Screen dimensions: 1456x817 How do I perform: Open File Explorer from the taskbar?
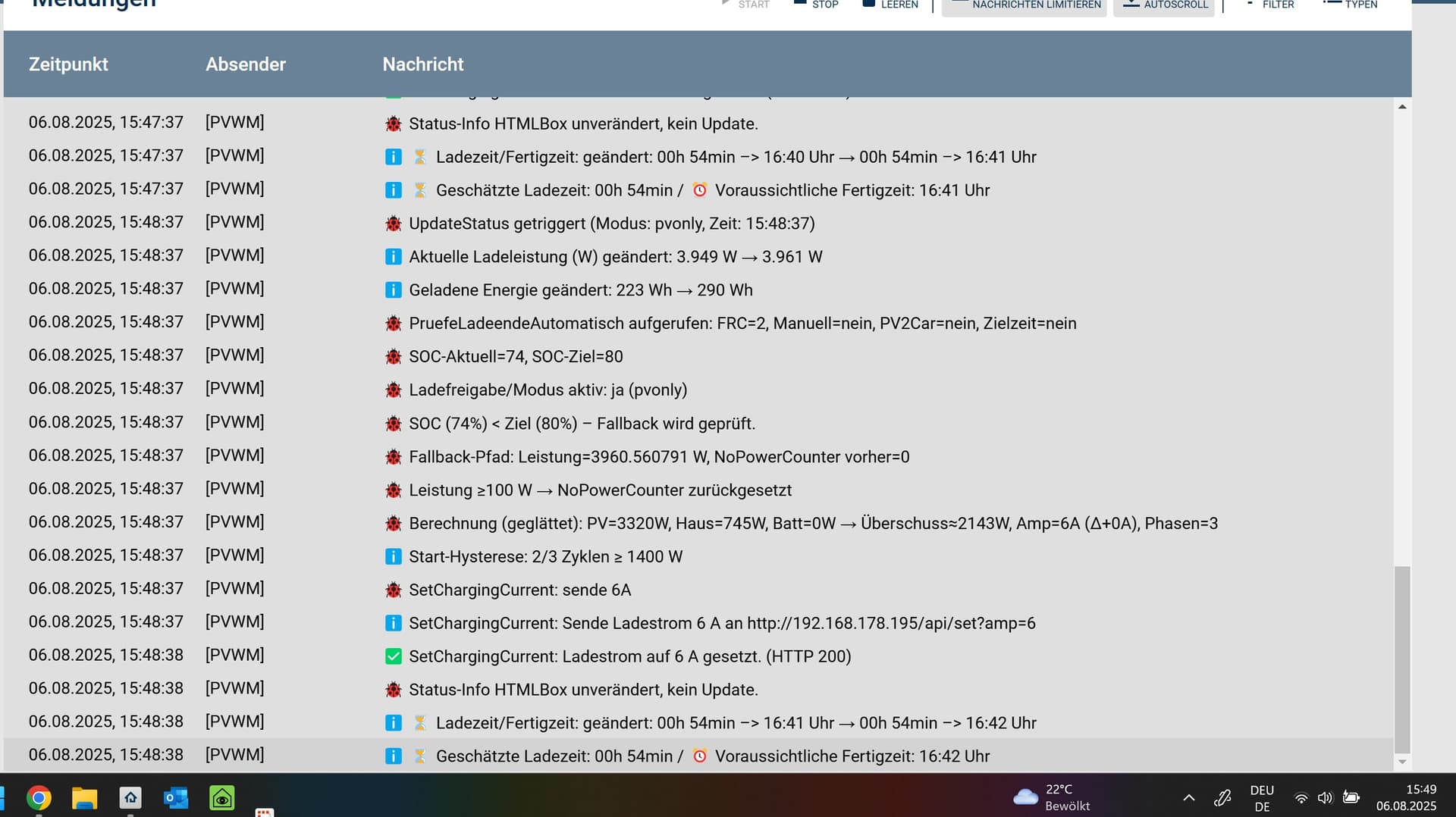(x=84, y=798)
